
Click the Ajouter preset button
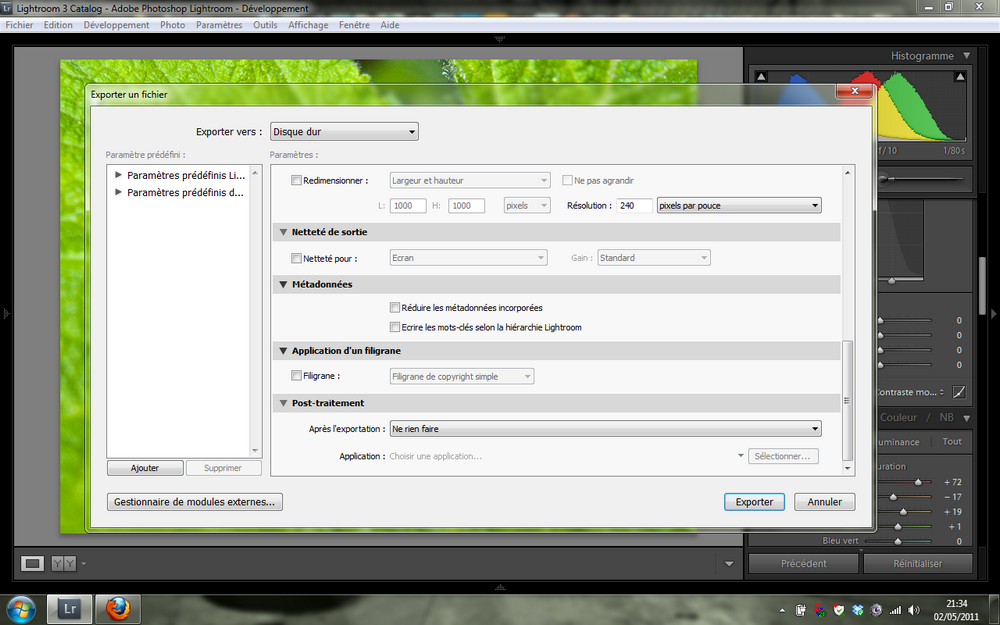click(x=145, y=468)
